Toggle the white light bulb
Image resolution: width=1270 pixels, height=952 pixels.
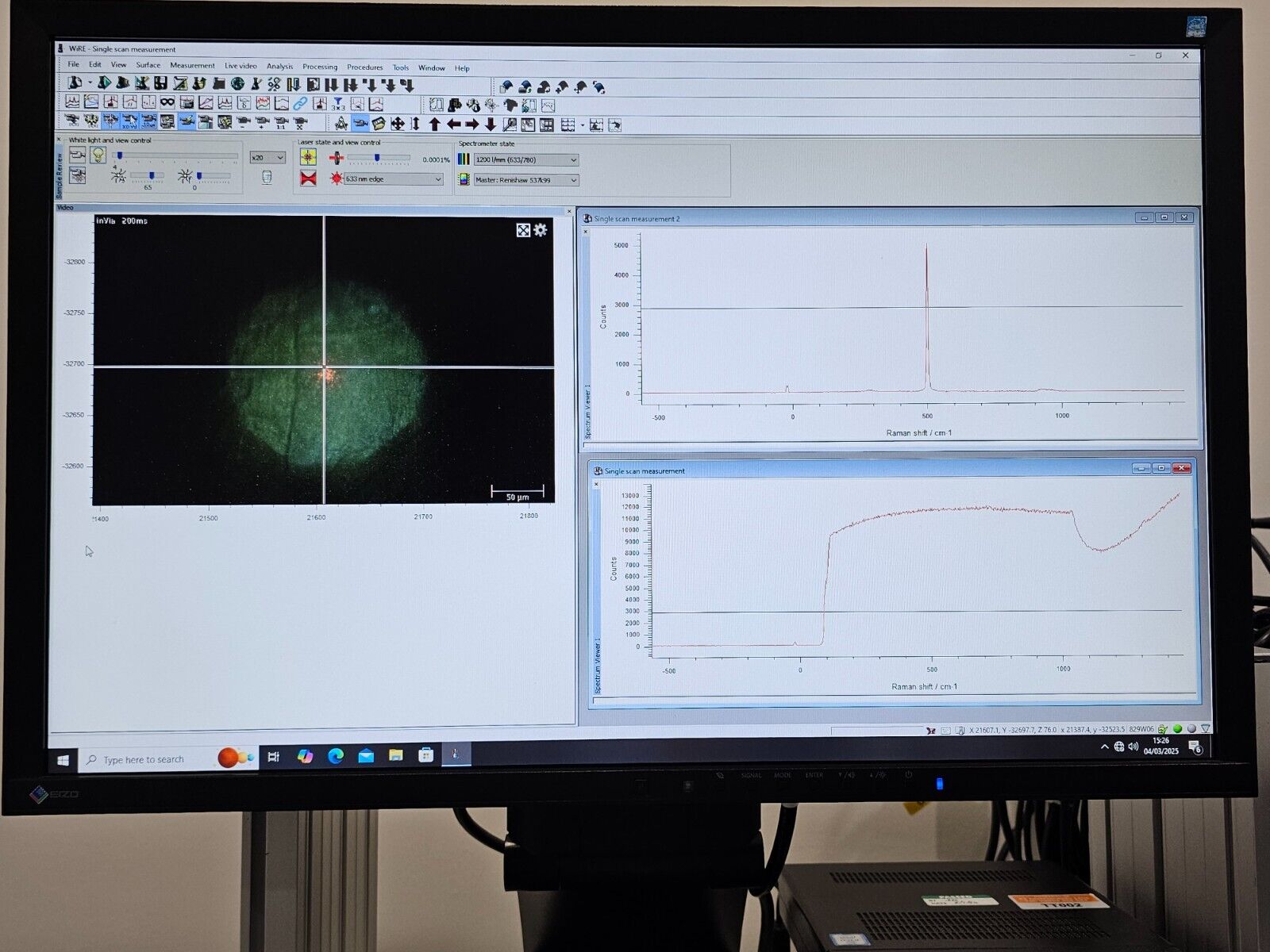pyautogui.click(x=98, y=155)
